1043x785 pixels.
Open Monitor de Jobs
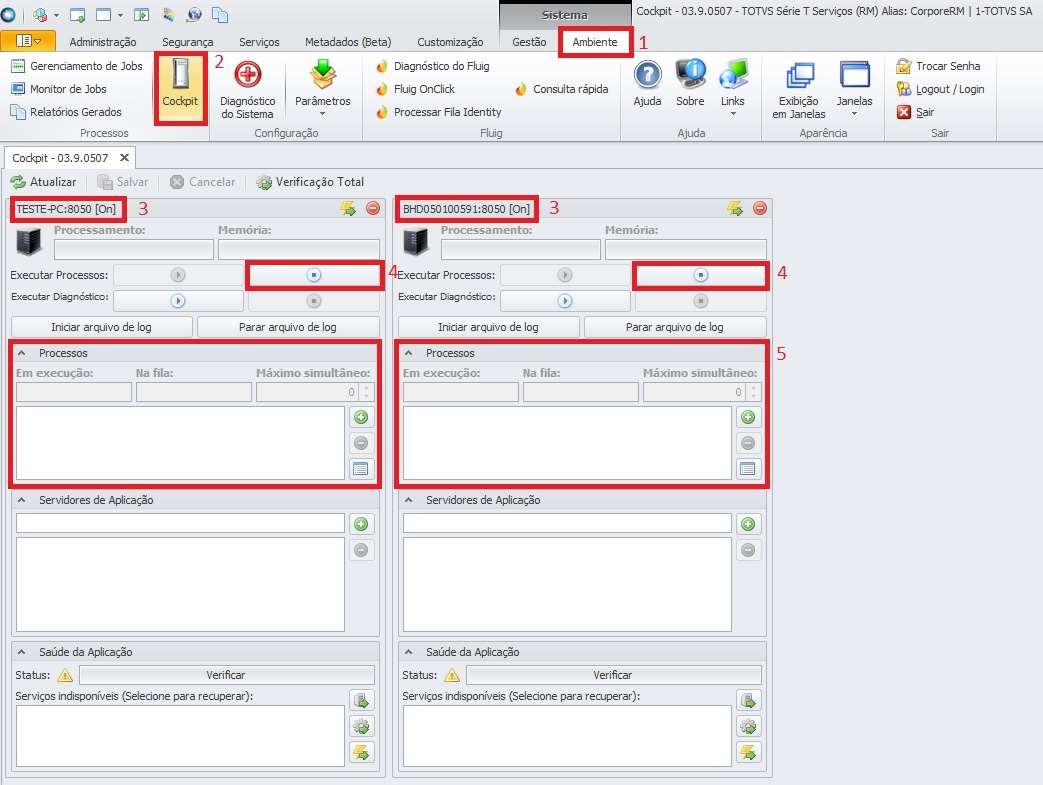[59, 88]
